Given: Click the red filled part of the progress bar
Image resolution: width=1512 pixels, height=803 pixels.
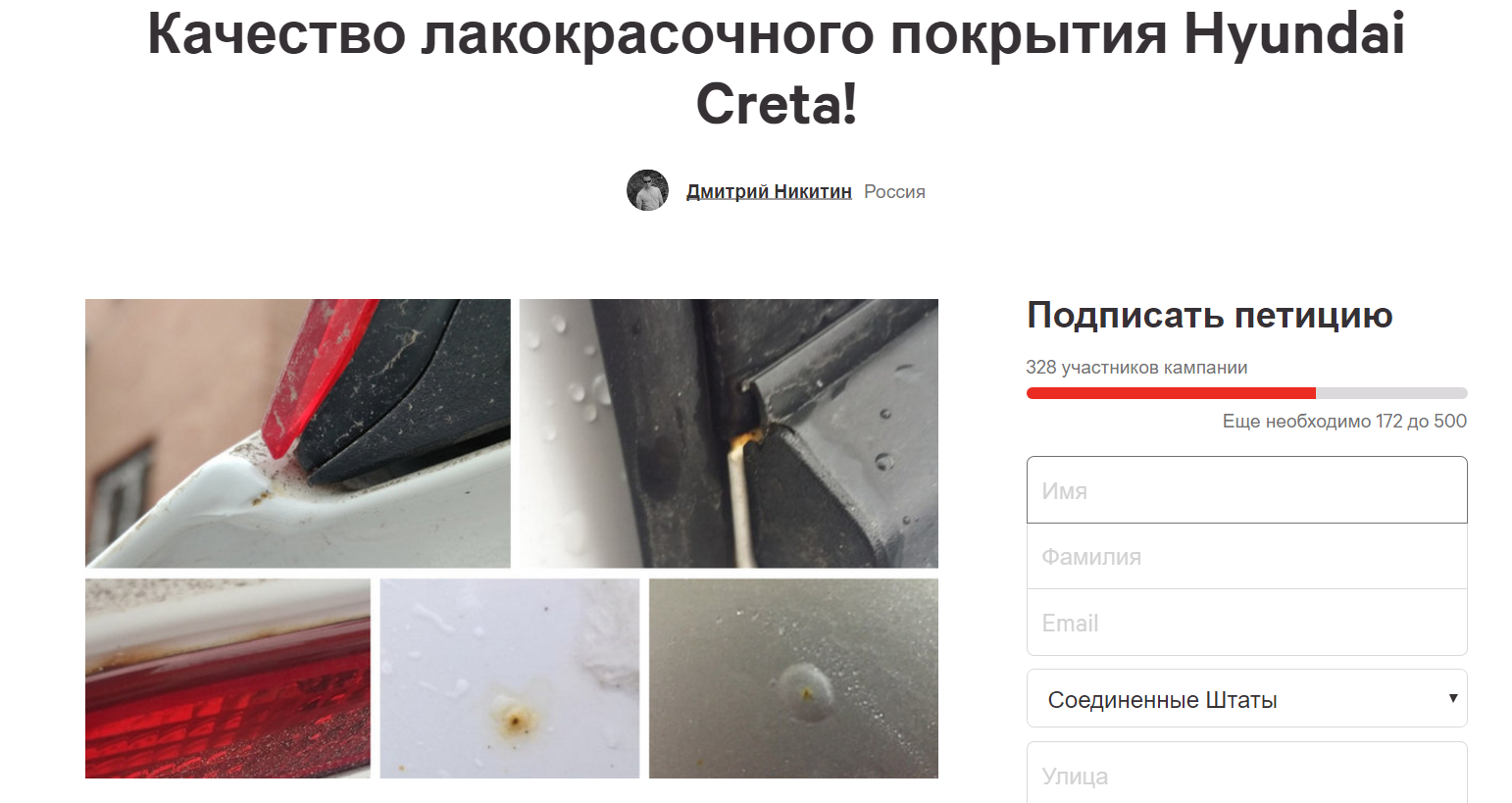Looking at the screenshot, I should [1171, 393].
